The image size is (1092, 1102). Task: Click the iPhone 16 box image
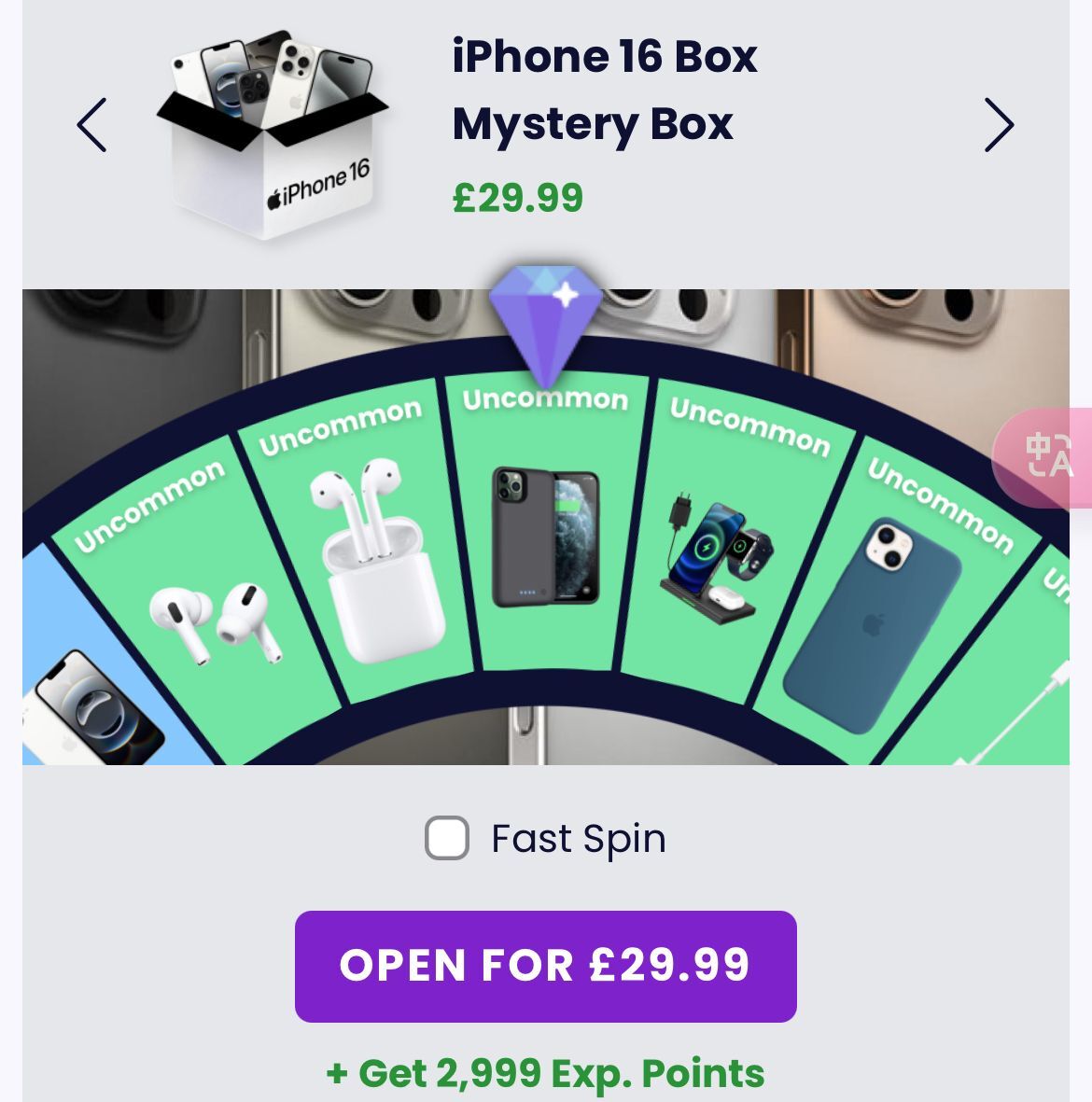coord(273,135)
